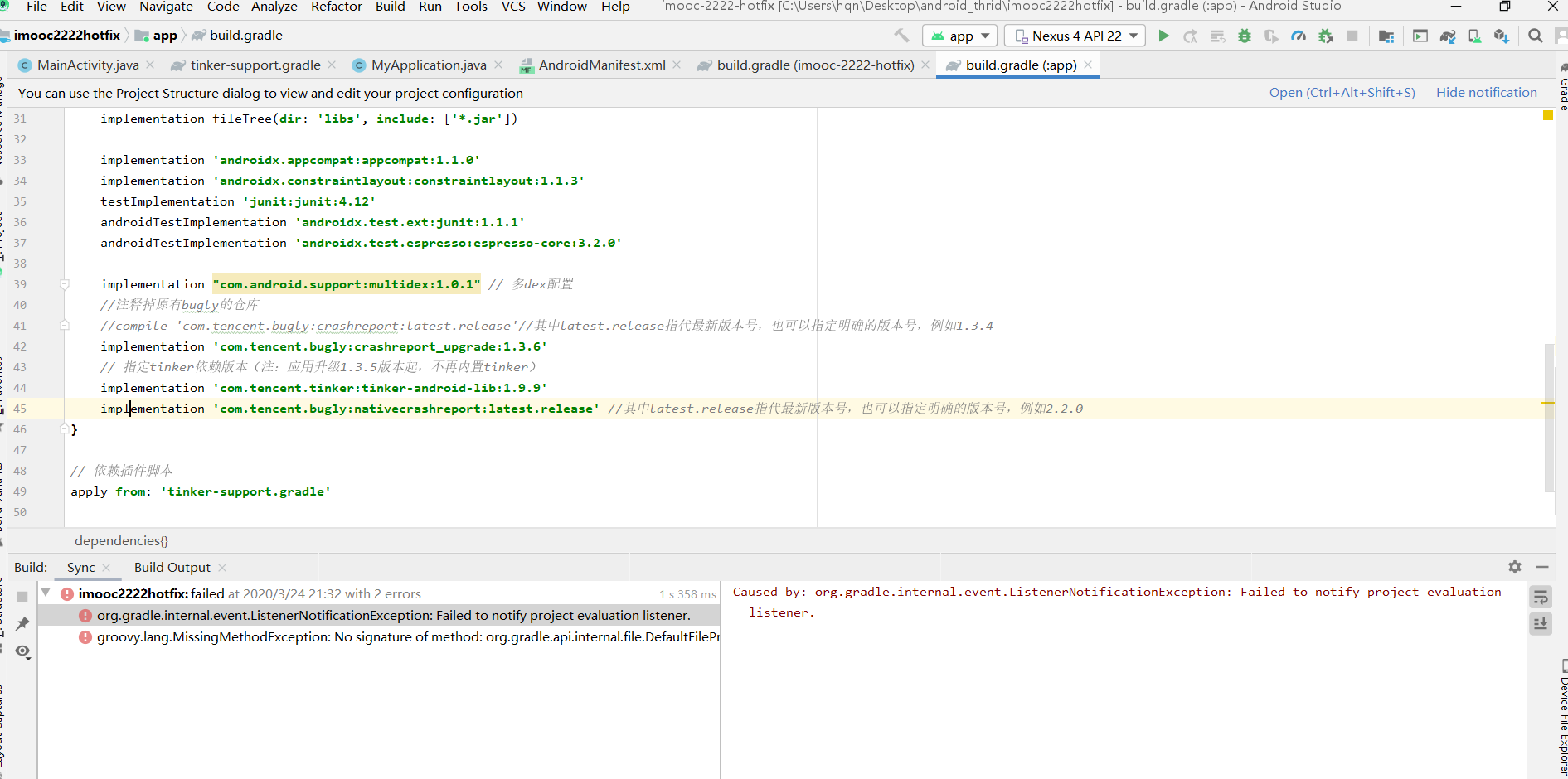Hide the Build panel with minus icon

[1542, 567]
